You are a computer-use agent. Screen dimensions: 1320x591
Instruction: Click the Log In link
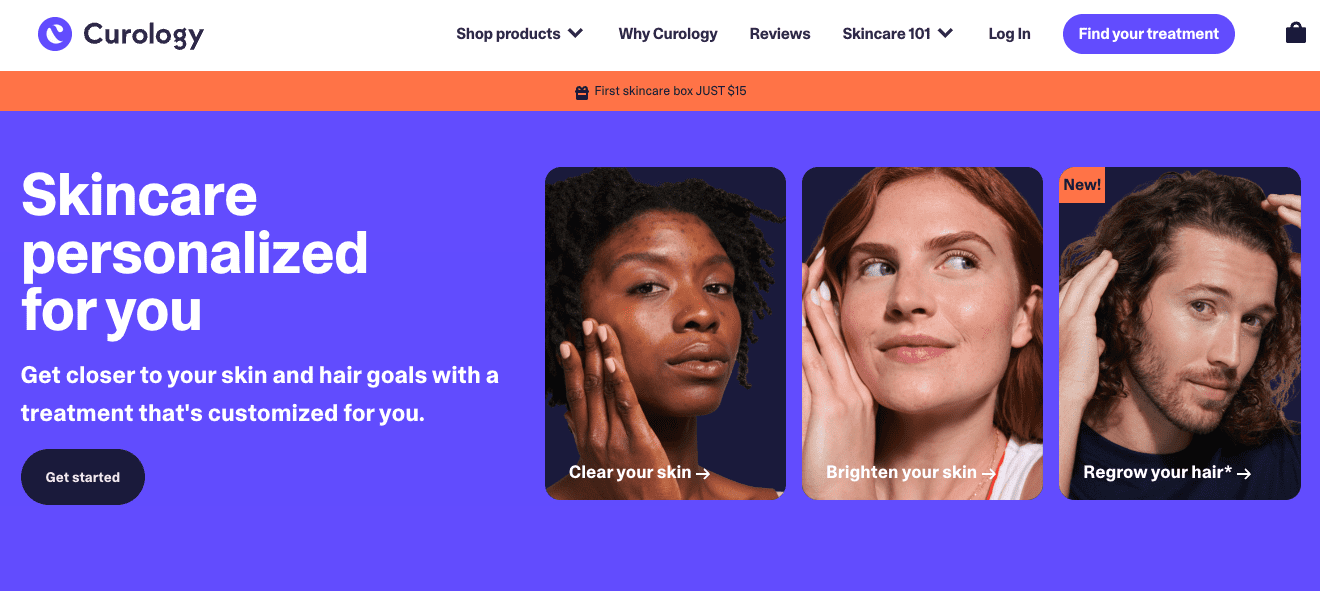(x=1009, y=34)
